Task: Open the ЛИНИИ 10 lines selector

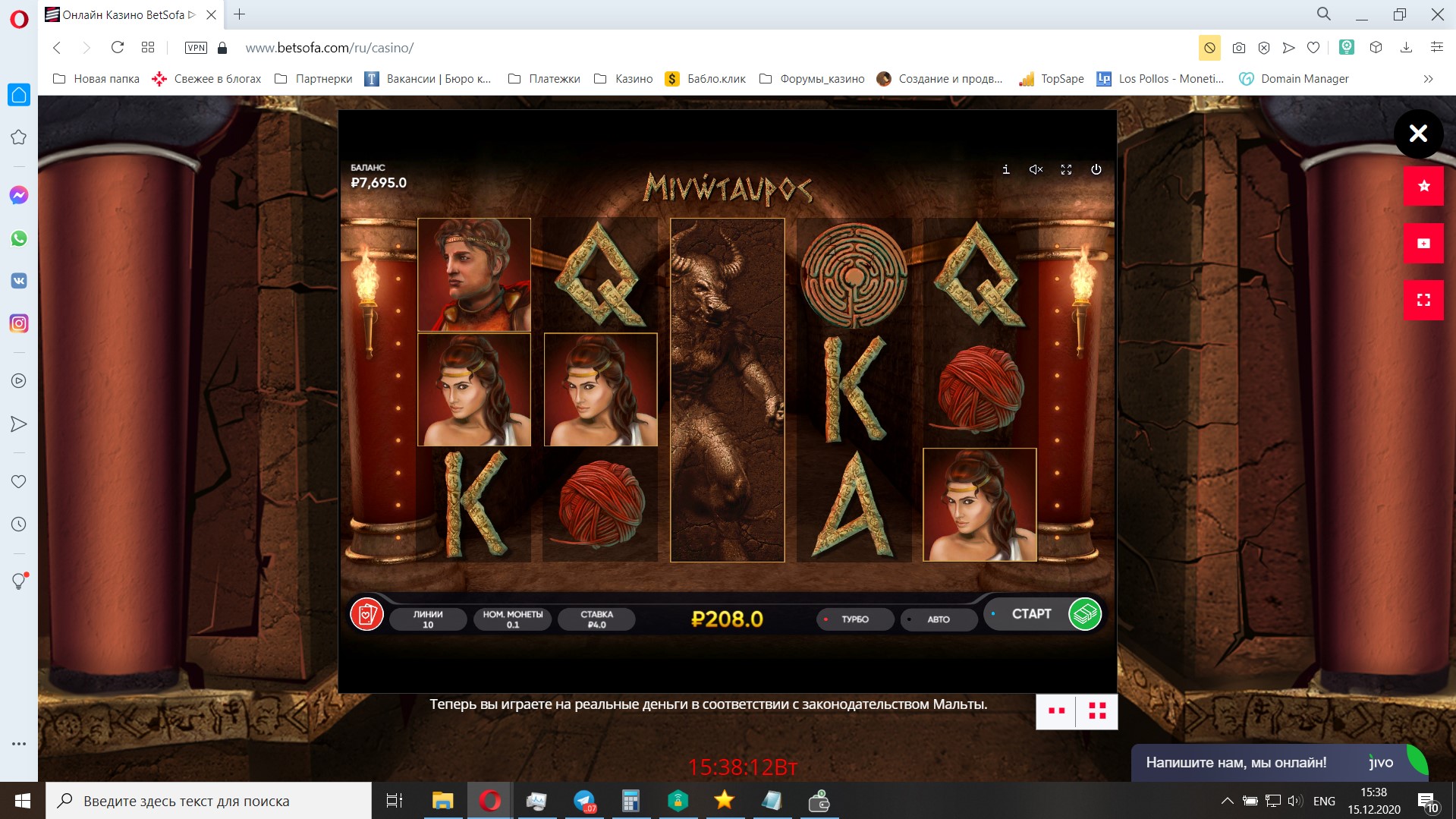Action: tap(428, 619)
